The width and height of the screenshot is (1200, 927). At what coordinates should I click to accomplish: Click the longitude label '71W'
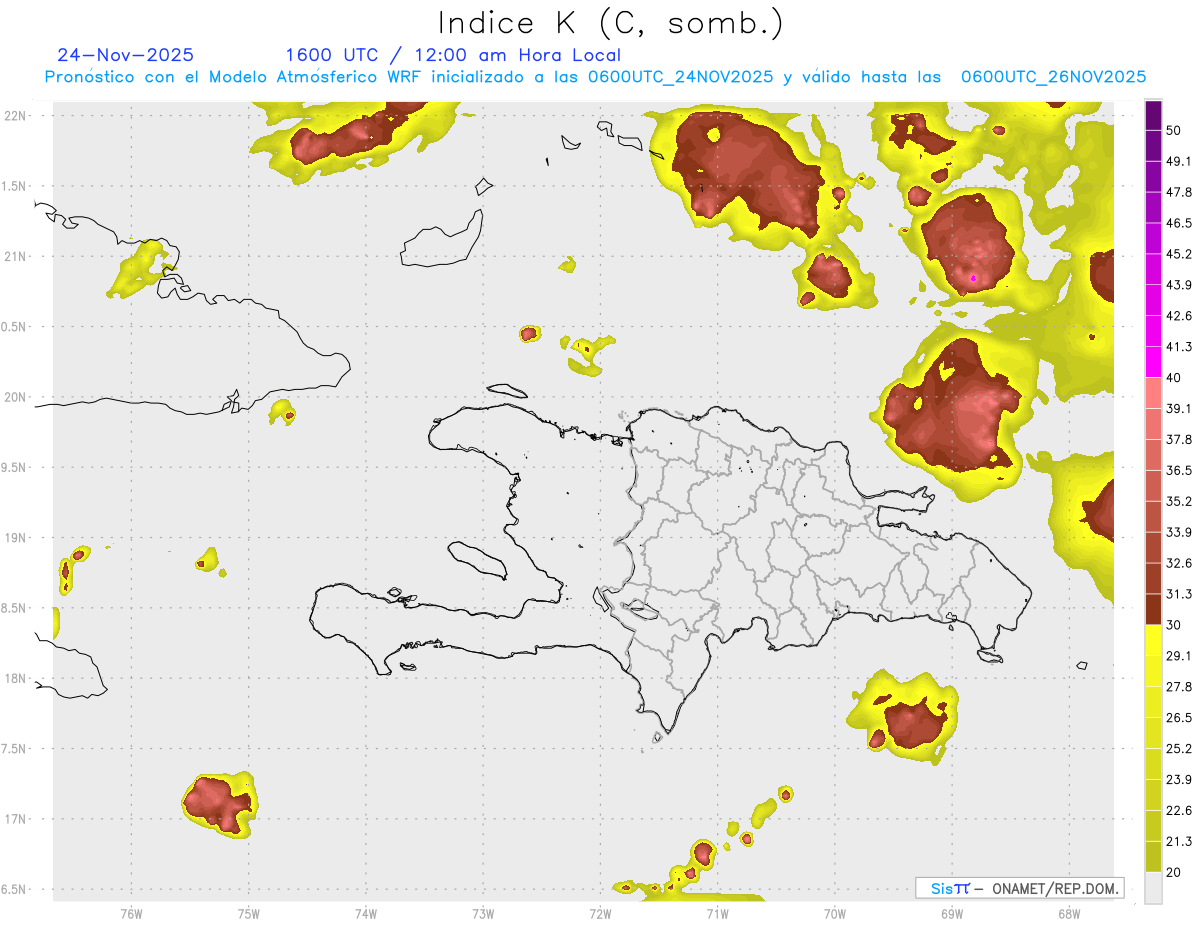pyautogui.click(x=717, y=914)
